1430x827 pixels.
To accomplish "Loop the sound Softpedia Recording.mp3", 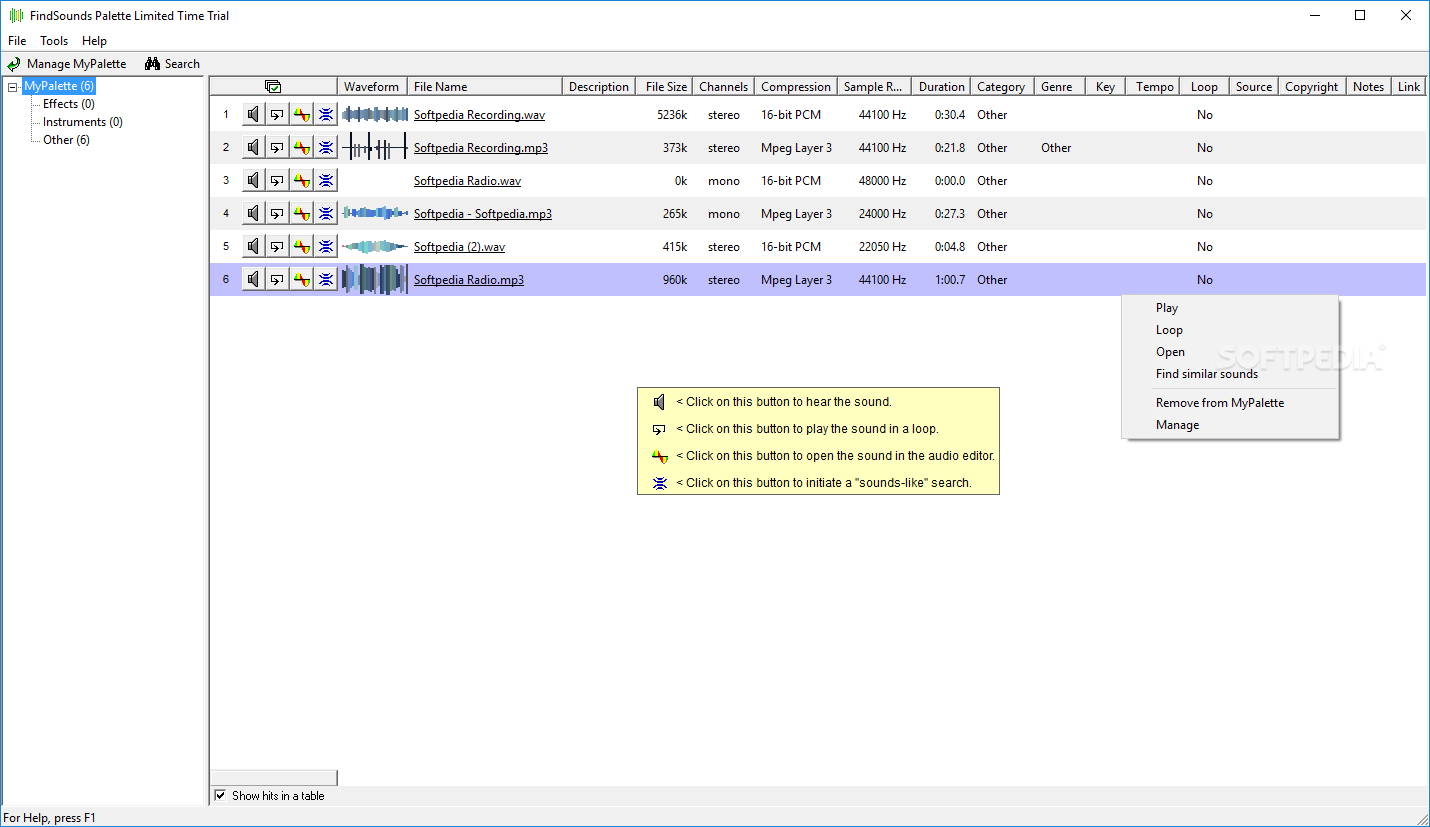I will (x=277, y=148).
